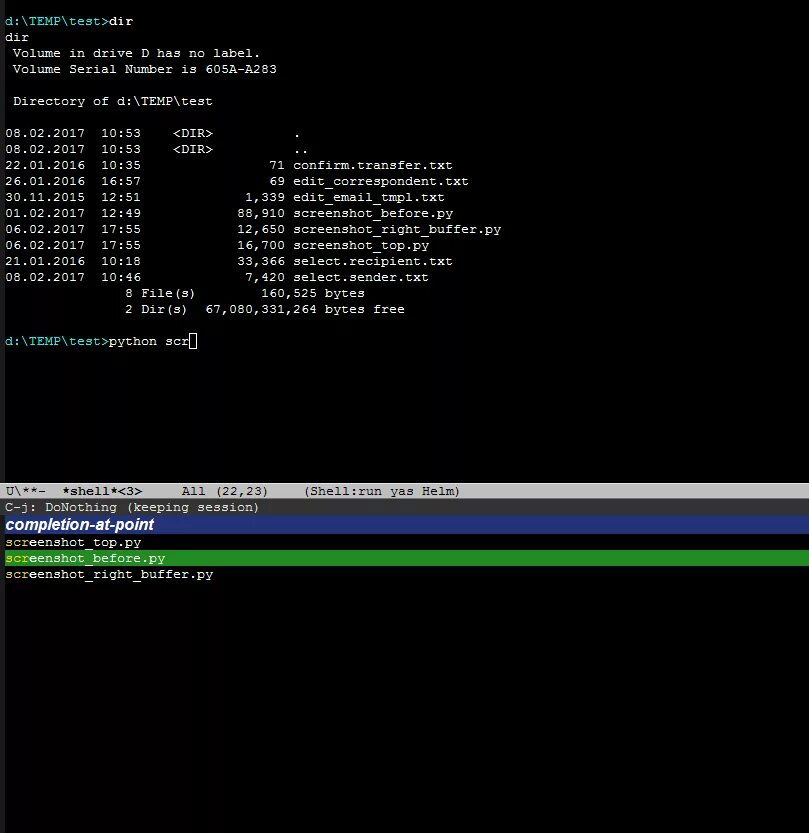Click select.recipient.txt in the dir listing
Image resolution: width=809 pixels, height=833 pixels.
[372, 261]
